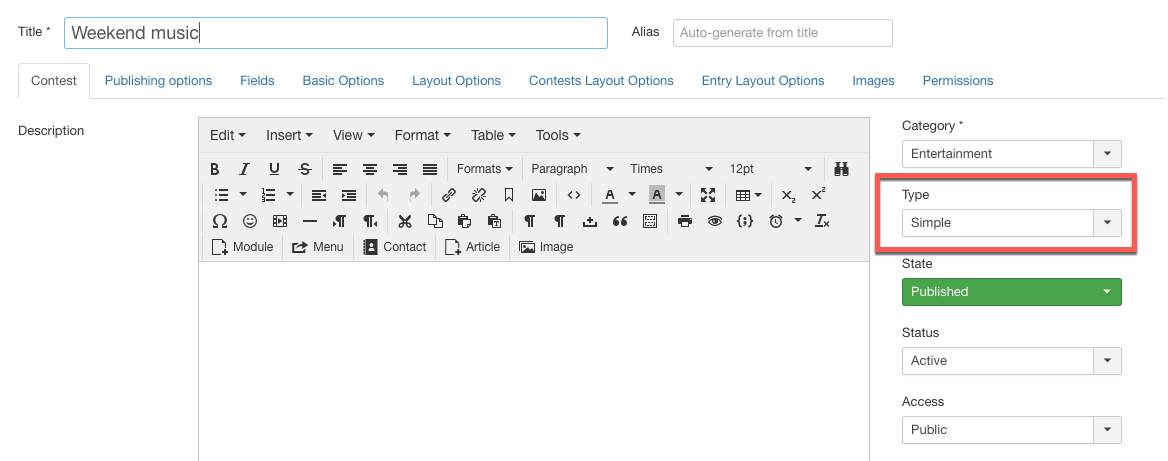
Task: Switch to the Entry Layout Options tab
Action: [x=763, y=80]
